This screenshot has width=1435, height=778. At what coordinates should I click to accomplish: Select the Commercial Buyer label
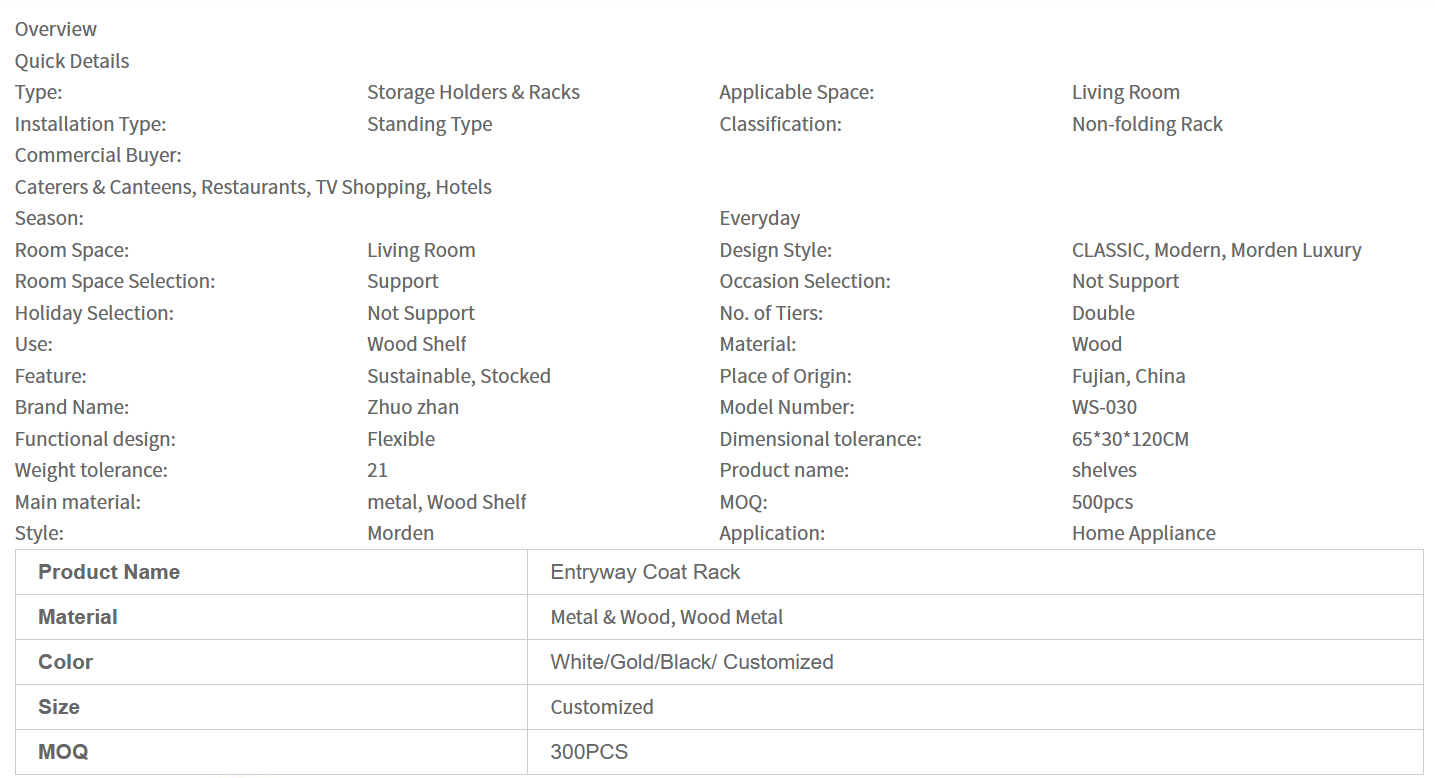coord(98,155)
